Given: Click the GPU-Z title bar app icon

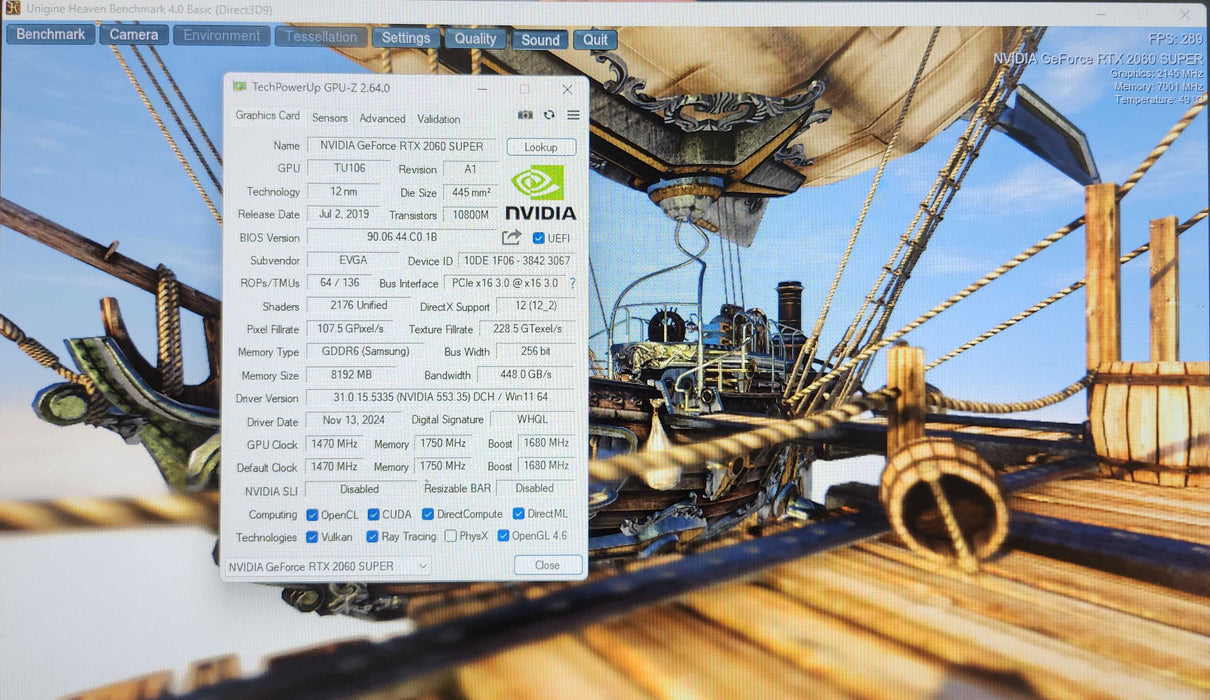Looking at the screenshot, I should [239, 87].
